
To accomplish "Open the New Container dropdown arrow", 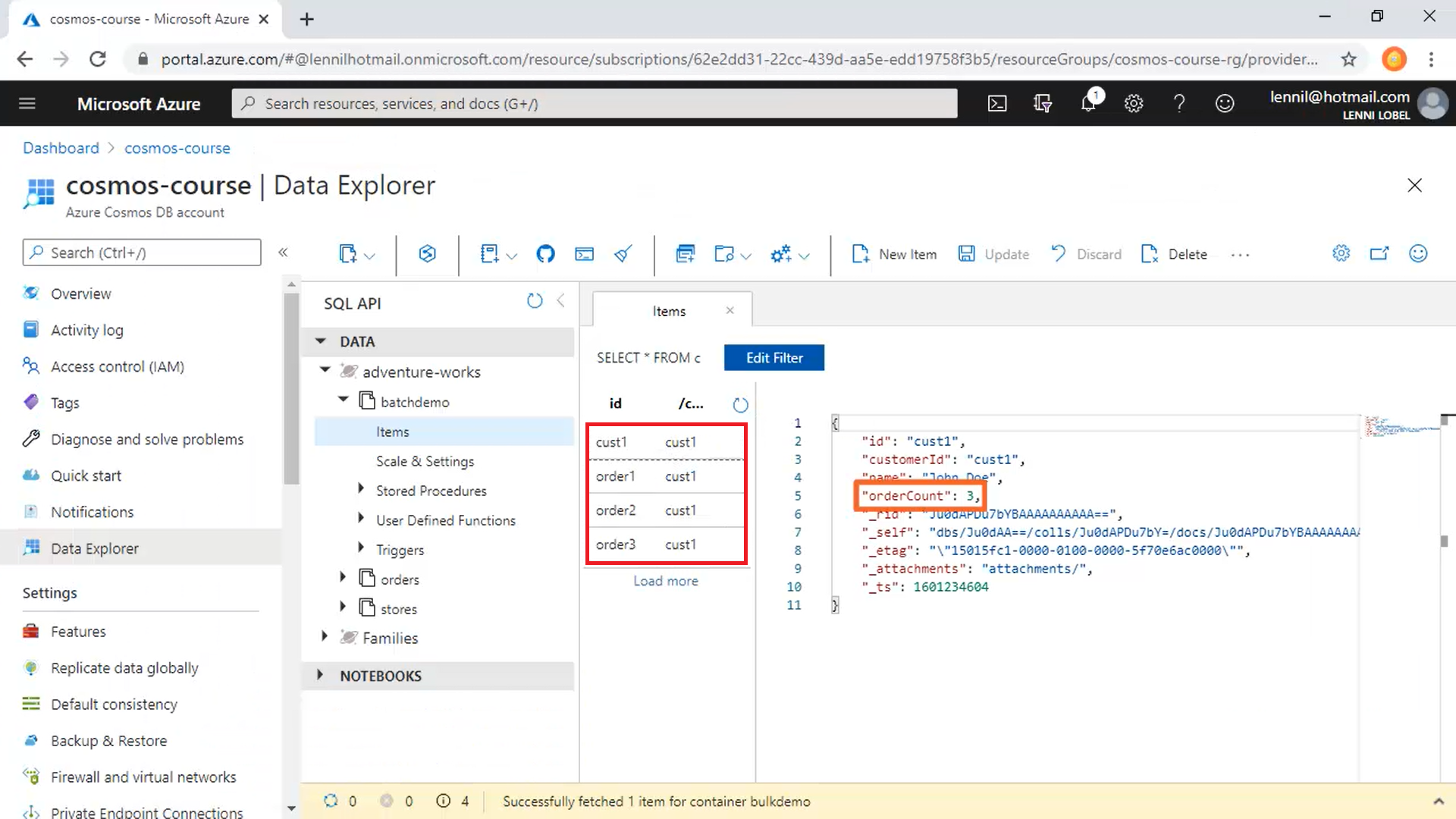I will click(369, 256).
